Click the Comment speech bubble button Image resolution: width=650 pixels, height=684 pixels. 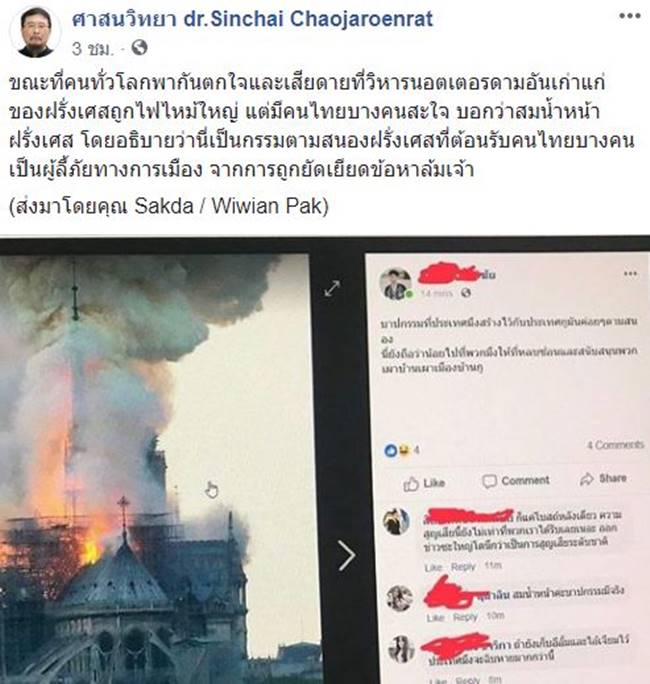click(515, 481)
